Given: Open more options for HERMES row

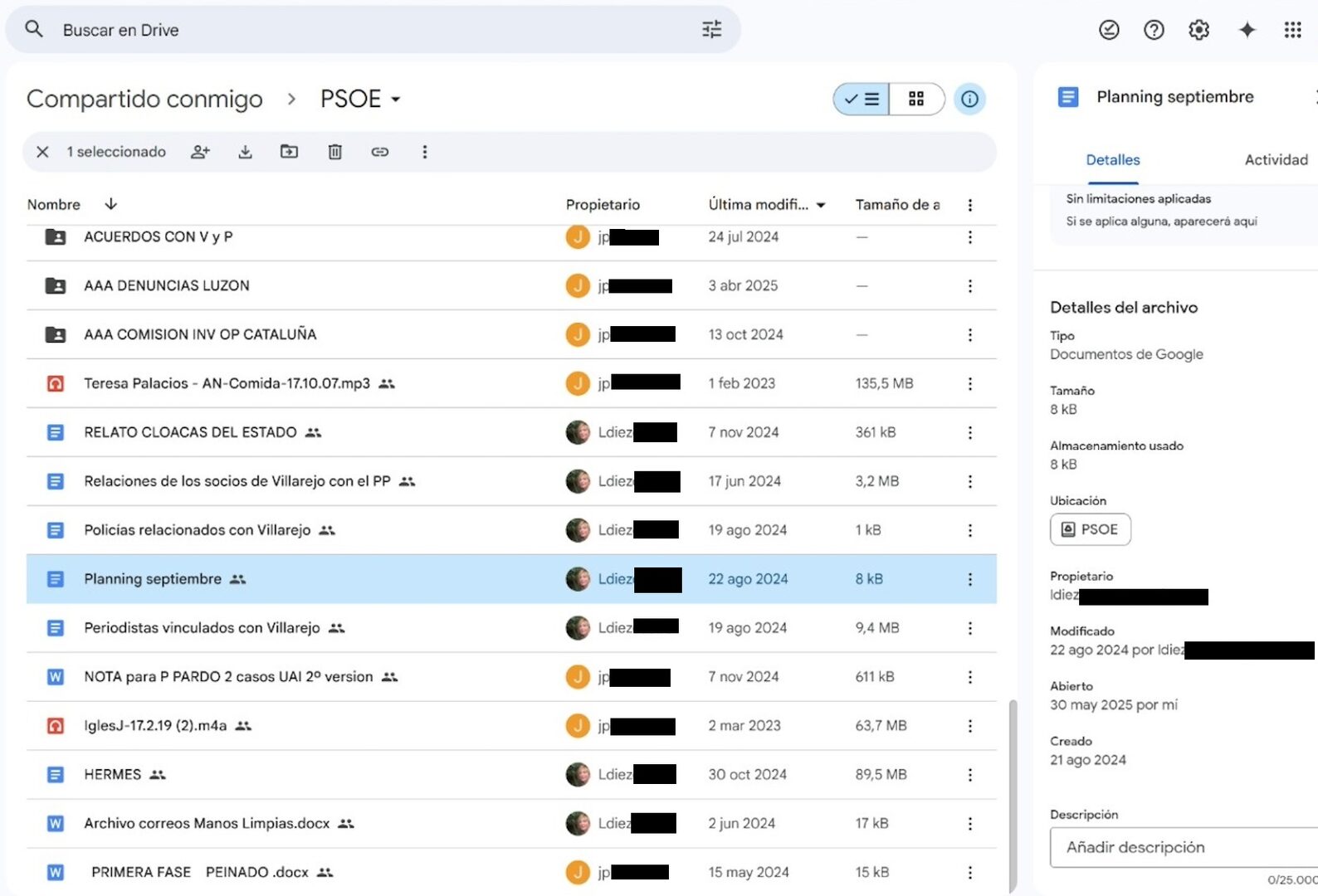Looking at the screenshot, I should tap(969, 775).
